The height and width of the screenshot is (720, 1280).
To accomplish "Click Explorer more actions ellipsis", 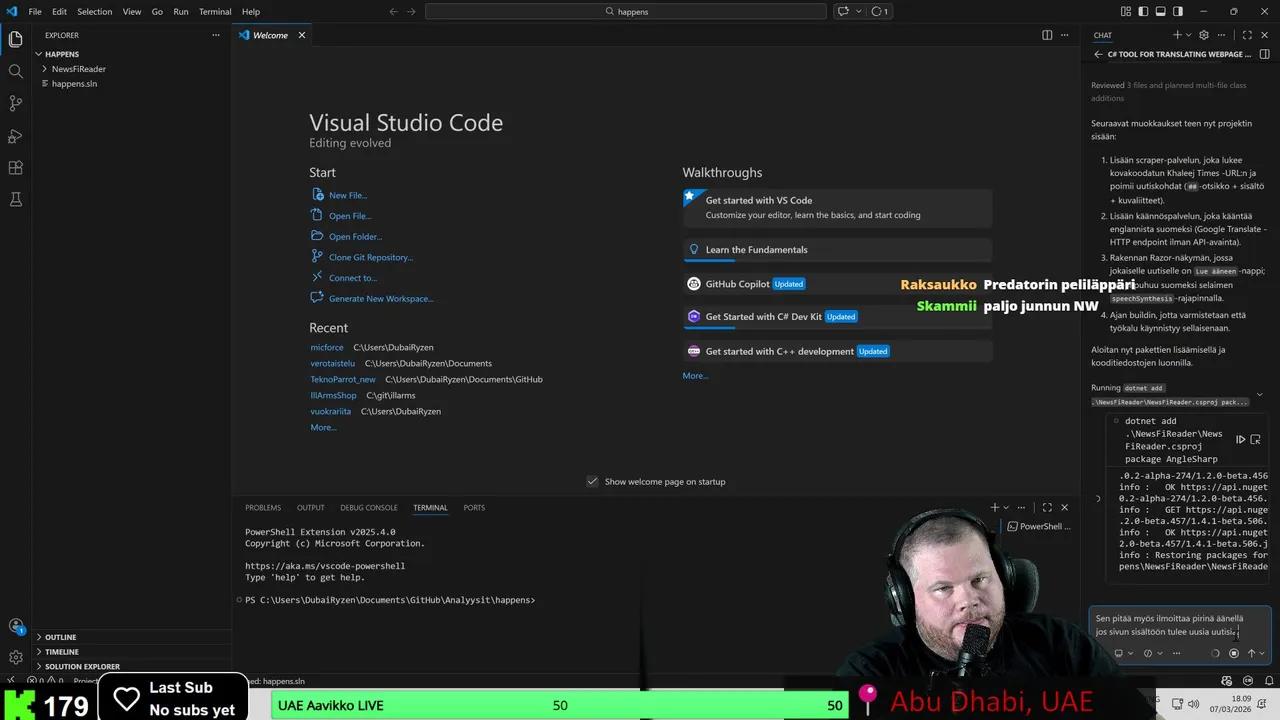I will click(215, 35).
